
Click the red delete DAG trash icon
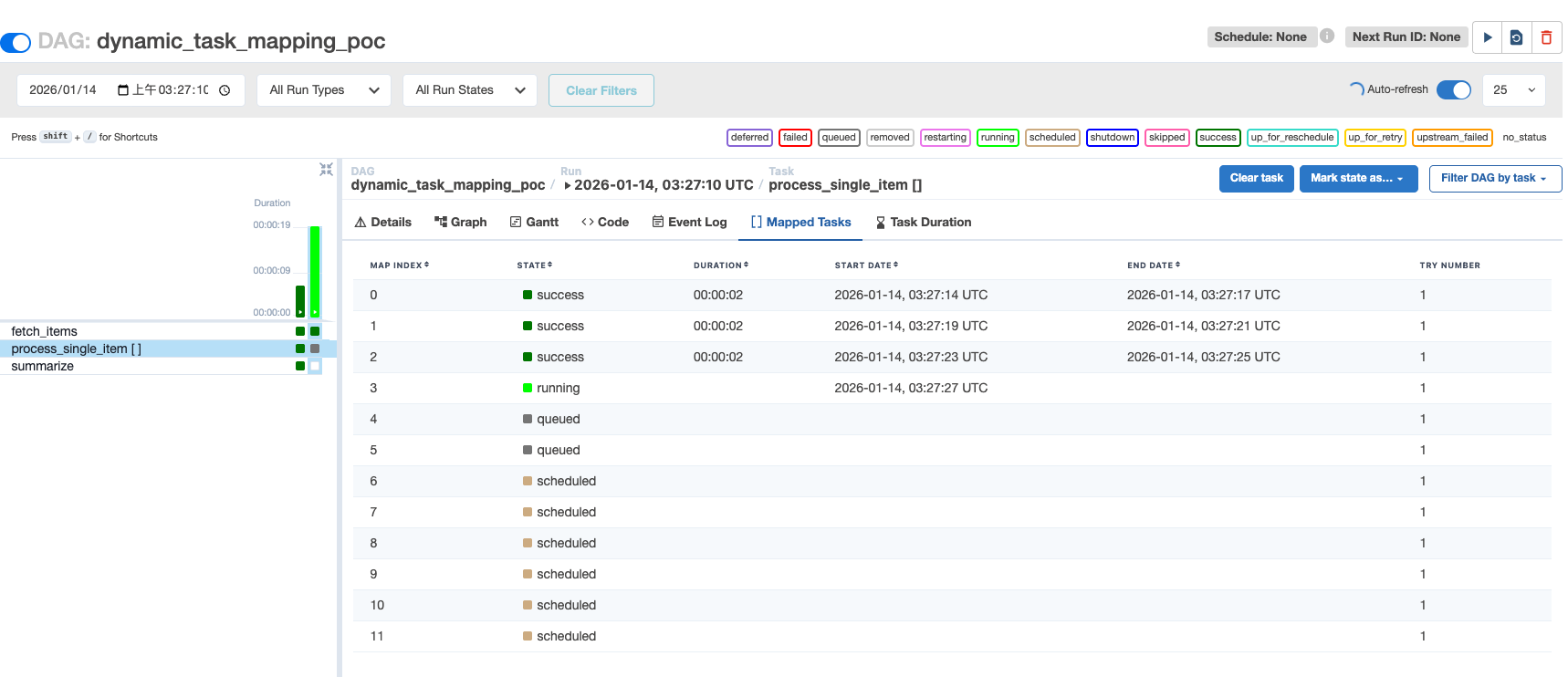(1546, 37)
